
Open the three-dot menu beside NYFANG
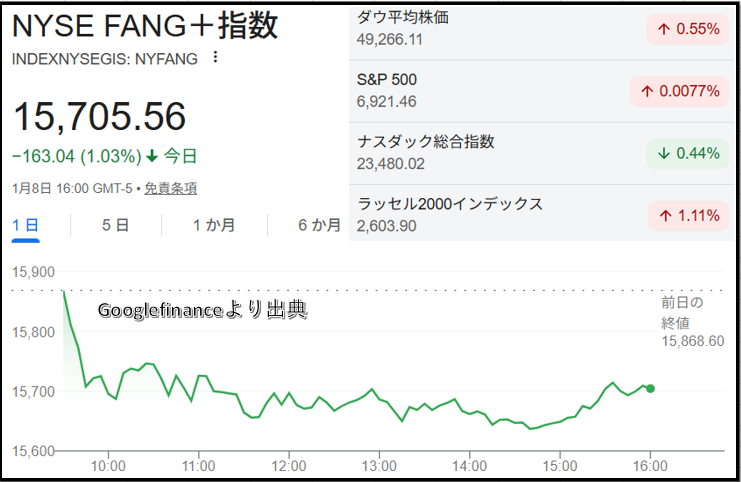click(215, 58)
